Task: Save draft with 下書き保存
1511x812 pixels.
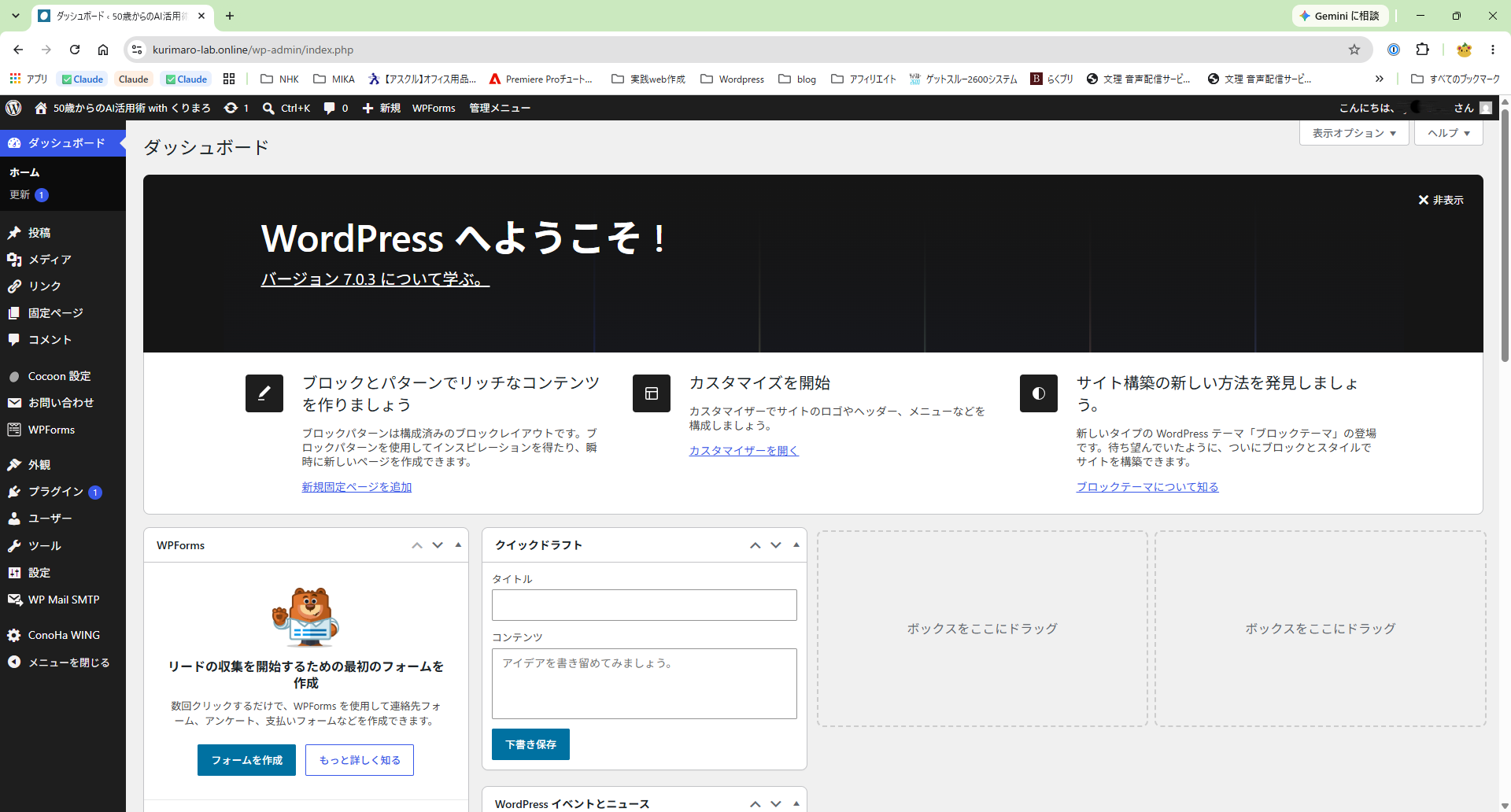Action: (530, 744)
